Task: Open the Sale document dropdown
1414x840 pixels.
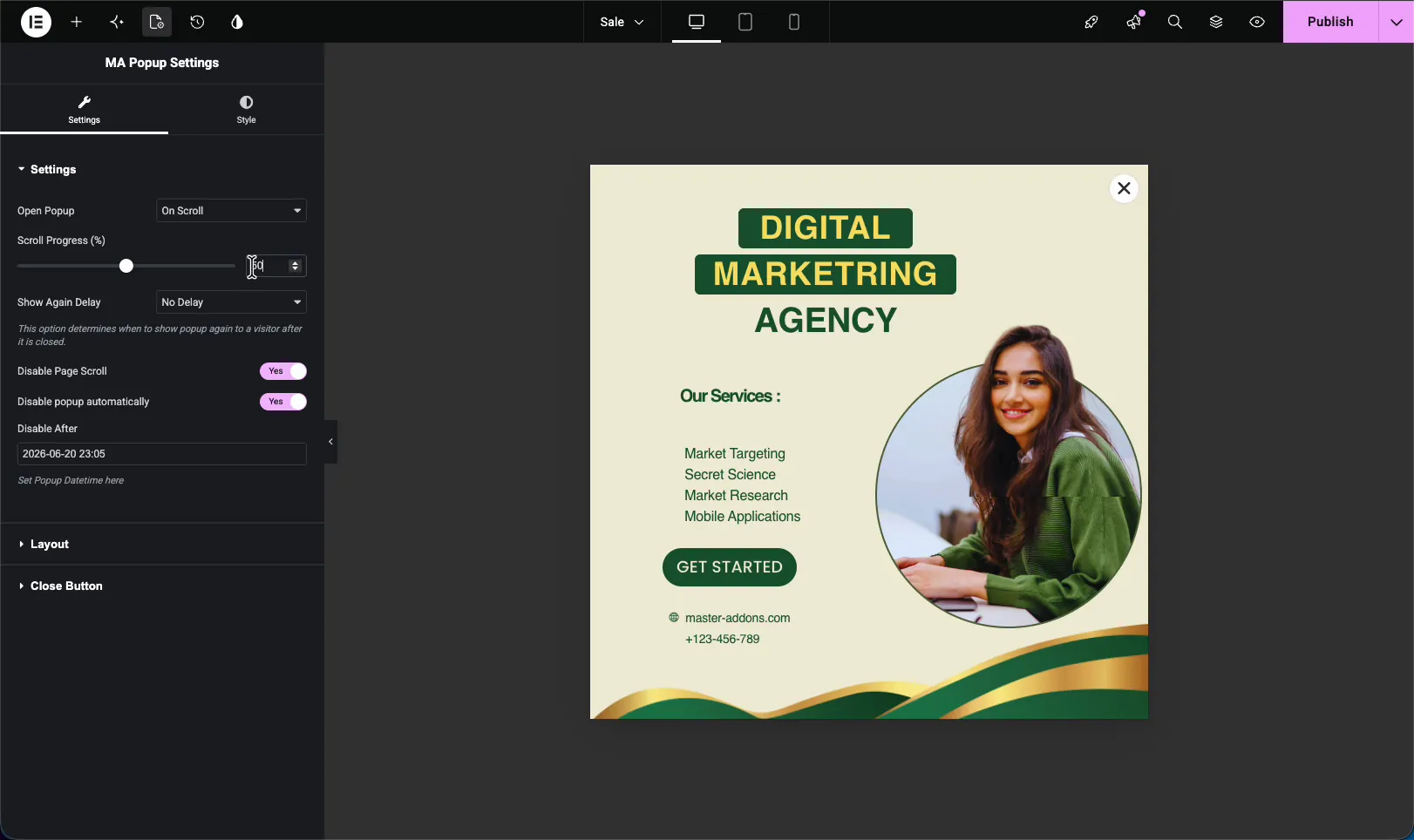Action: (x=622, y=22)
